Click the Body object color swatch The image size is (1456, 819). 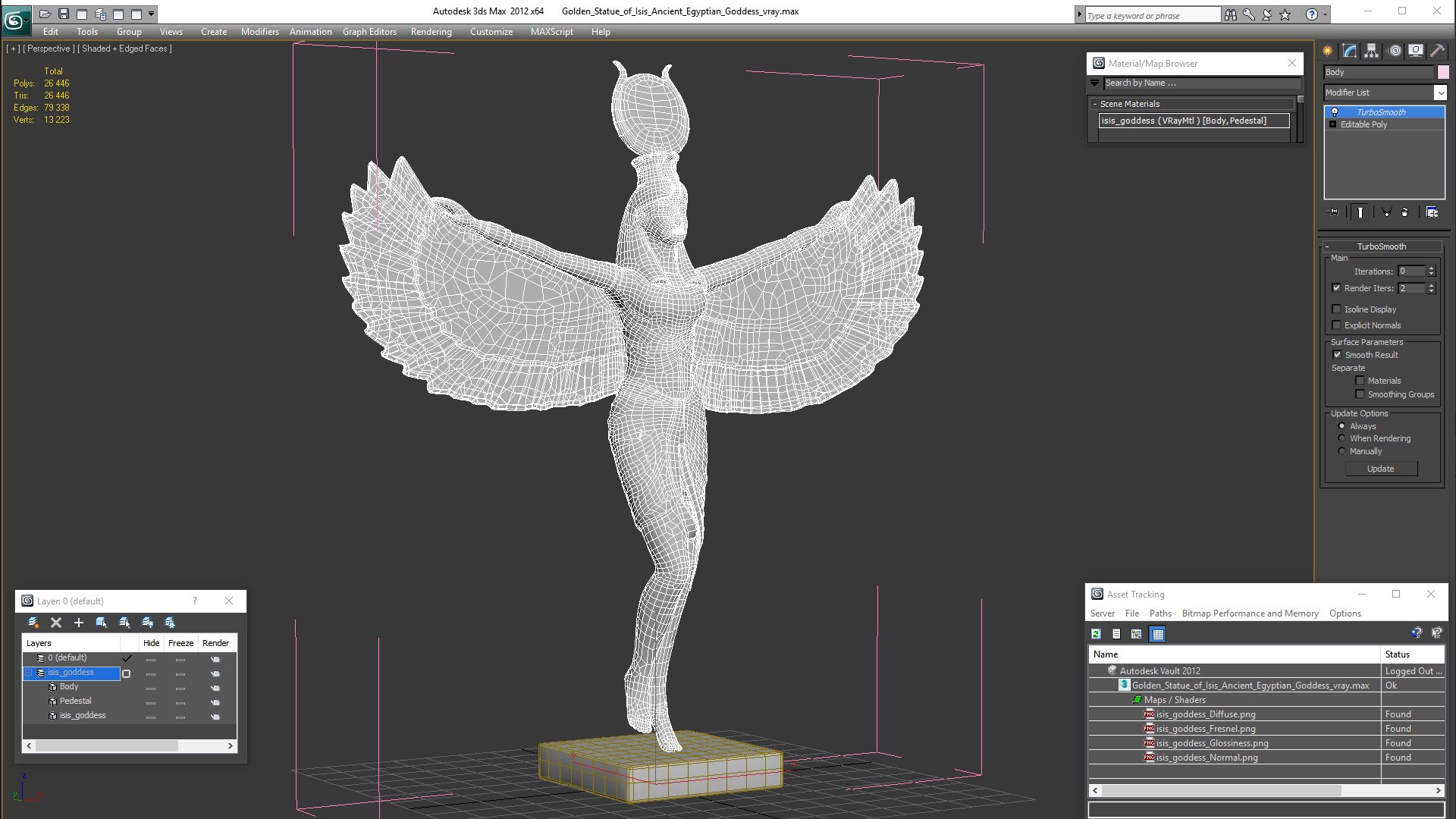click(x=1442, y=72)
